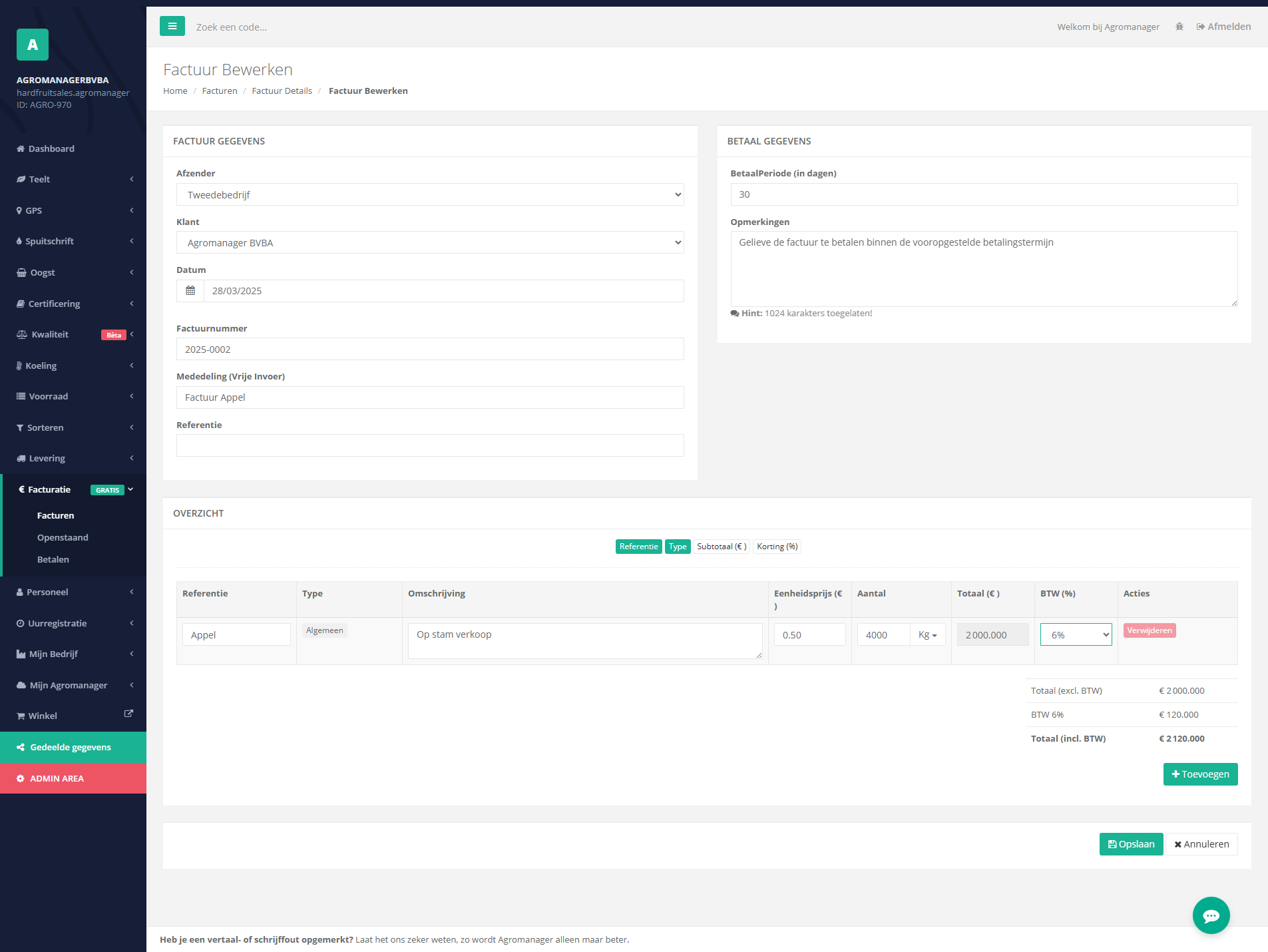
Task: Cancel editing with Annuleren
Action: tap(1201, 844)
